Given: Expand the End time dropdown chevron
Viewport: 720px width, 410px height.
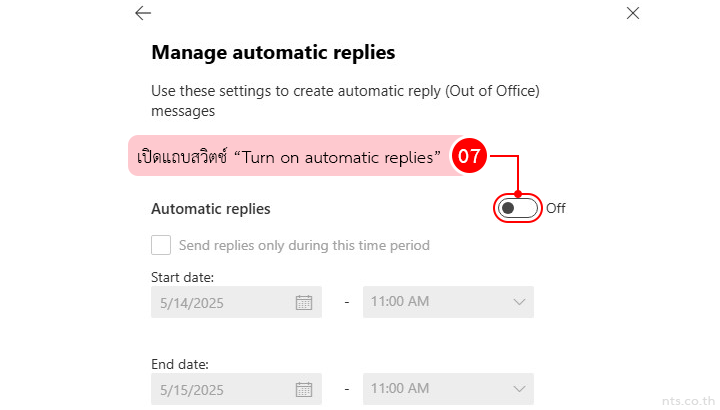Looking at the screenshot, I should point(519,388).
